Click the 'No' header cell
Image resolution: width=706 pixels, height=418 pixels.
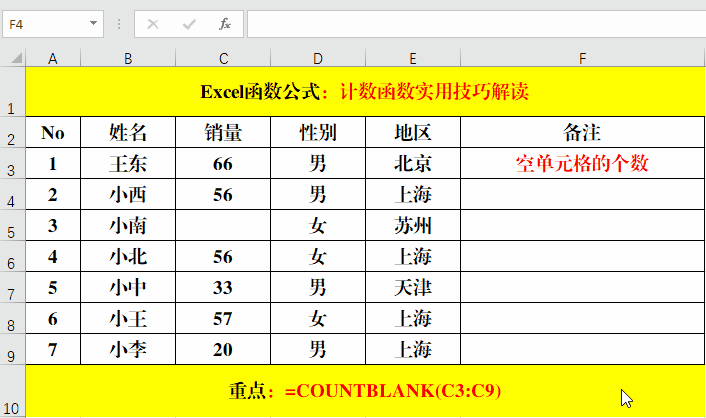(53, 132)
